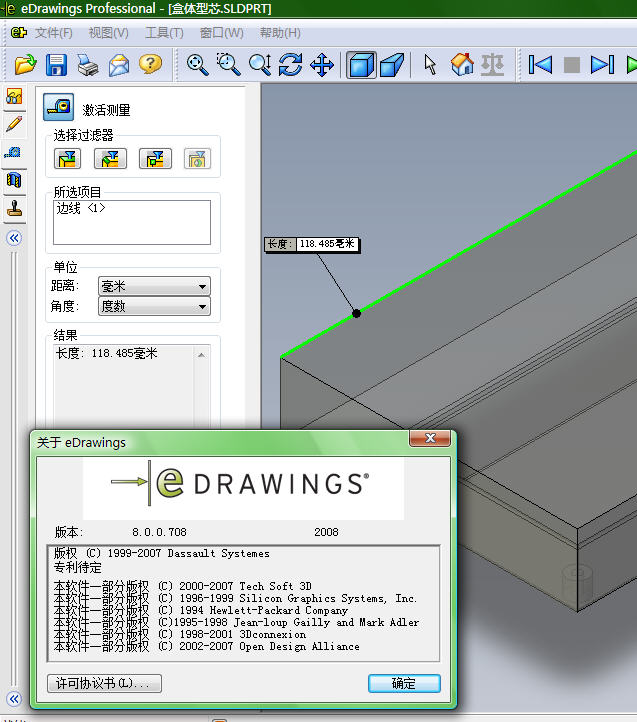
Task: Click the Stop animation square button
Action: click(572, 65)
